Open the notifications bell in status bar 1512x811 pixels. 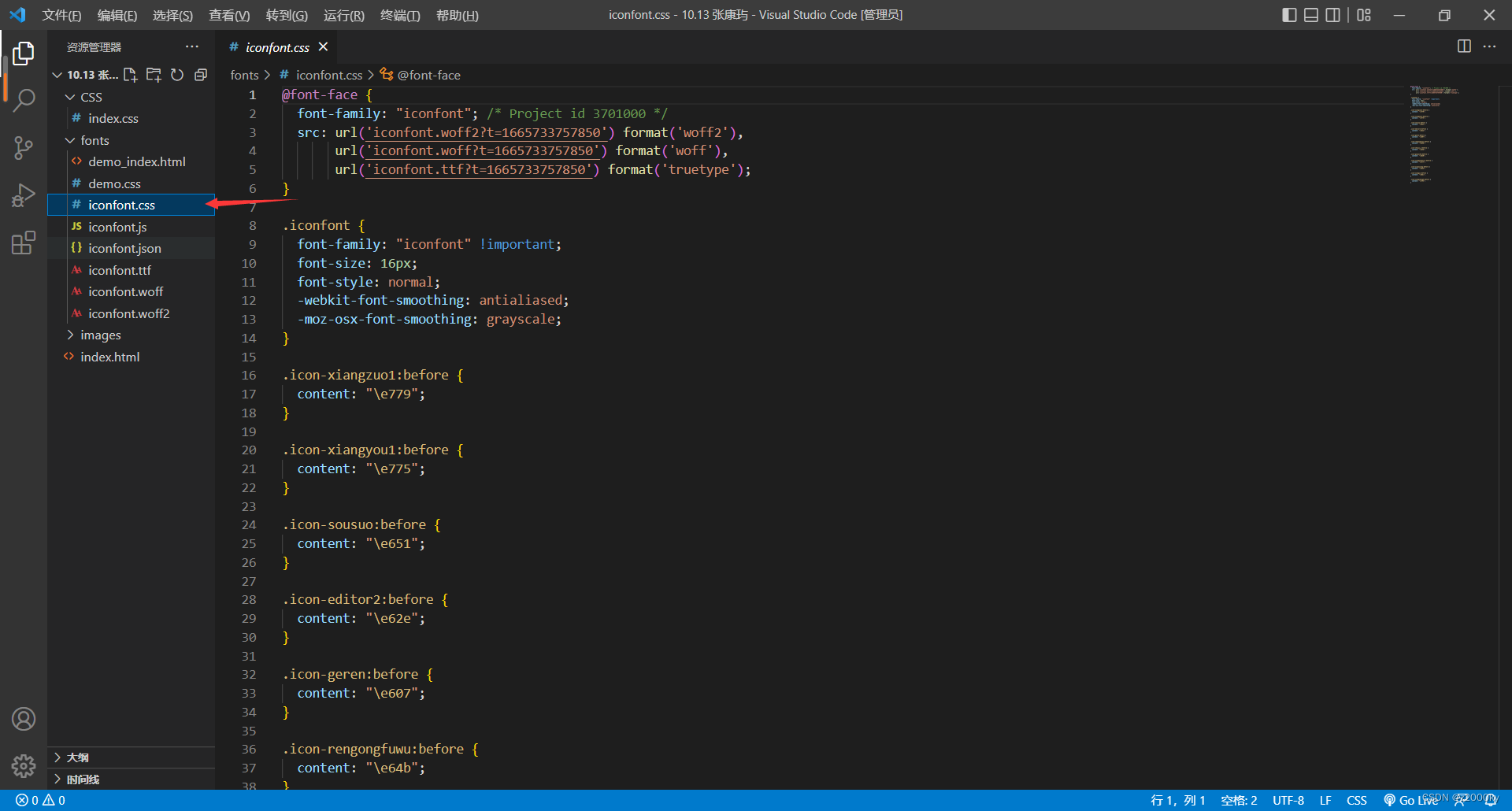1491,800
